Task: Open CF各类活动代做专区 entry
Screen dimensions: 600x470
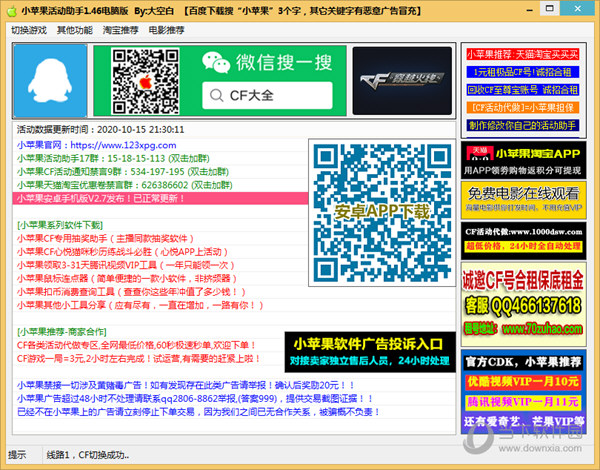Action: (137, 345)
